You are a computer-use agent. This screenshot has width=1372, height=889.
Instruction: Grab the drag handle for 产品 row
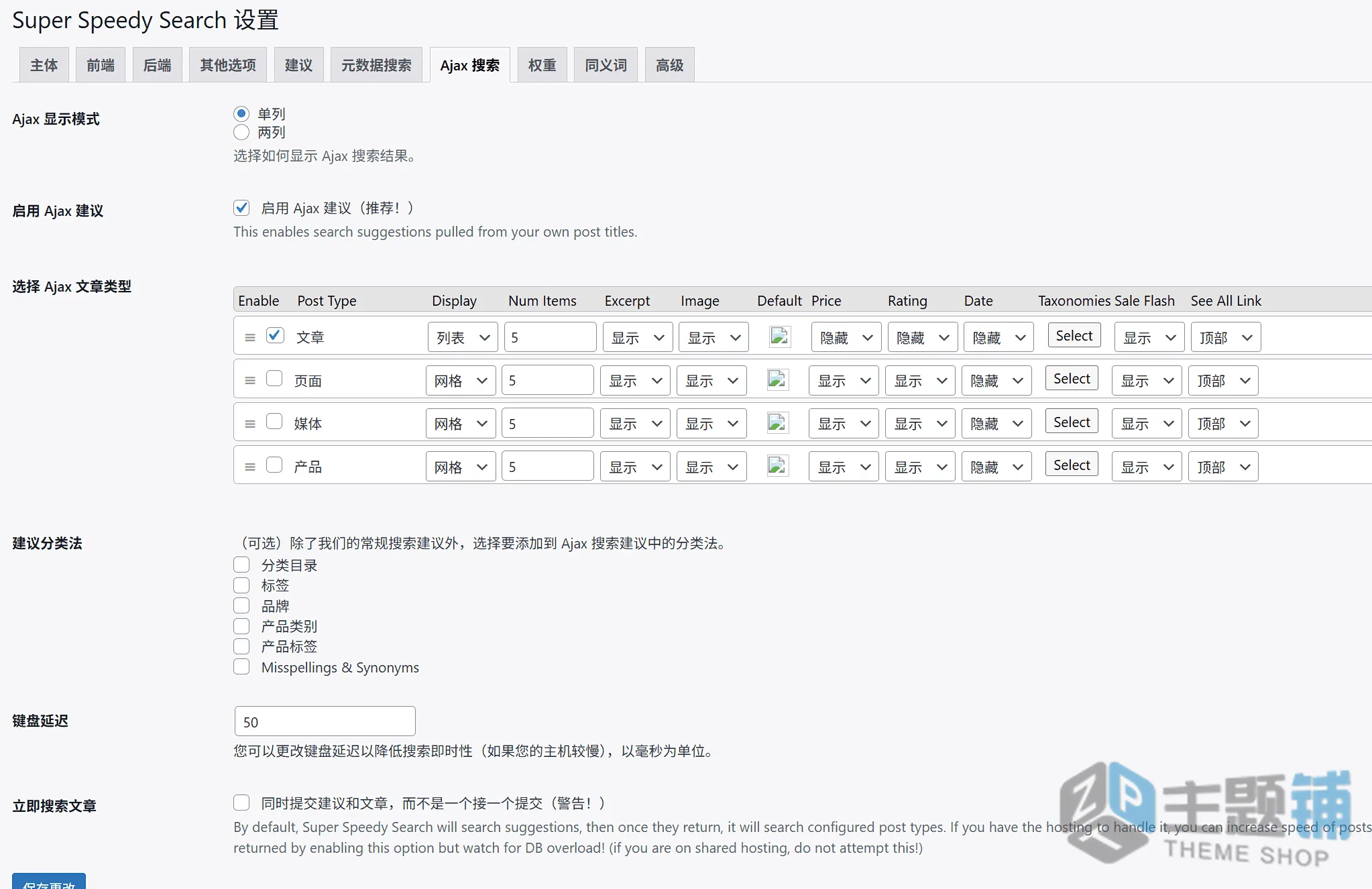[x=250, y=467]
